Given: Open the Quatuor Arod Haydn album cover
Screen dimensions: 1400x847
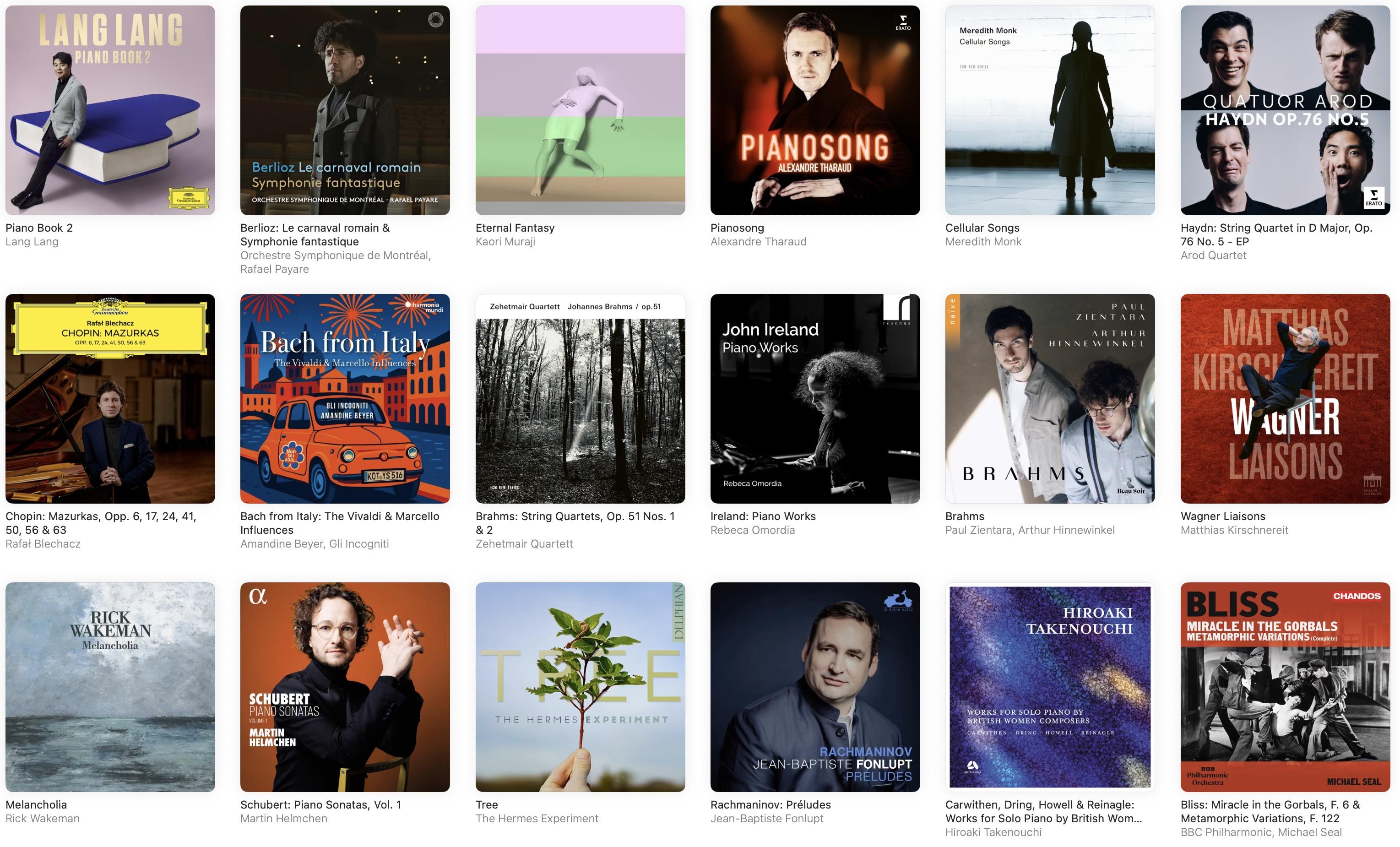Looking at the screenshot, I should (1285, 110).
